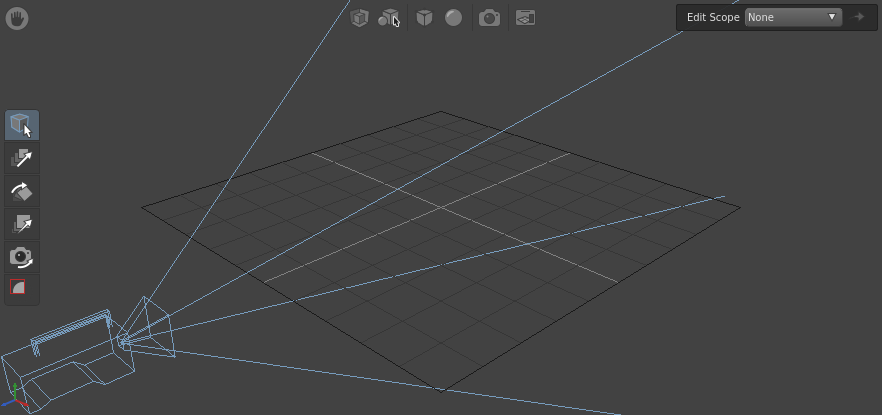This screenshot has height=415, width=882.
Task: Click the selection mode icon with sphere and cursor
Action: pyautogui.click(x=389, y=18)
